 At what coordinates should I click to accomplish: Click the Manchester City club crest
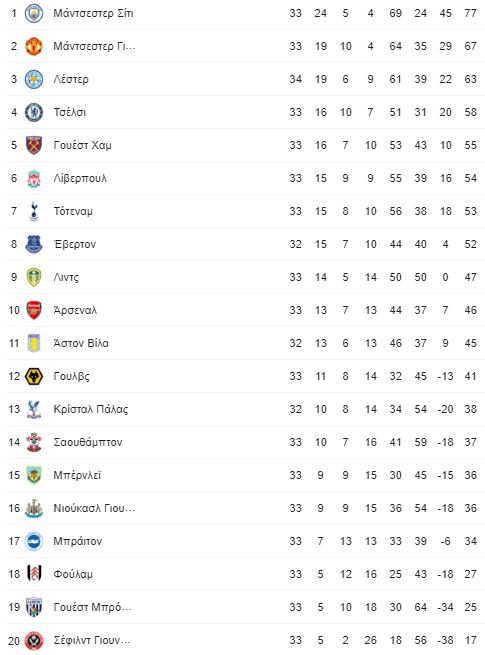click(34, 13)
